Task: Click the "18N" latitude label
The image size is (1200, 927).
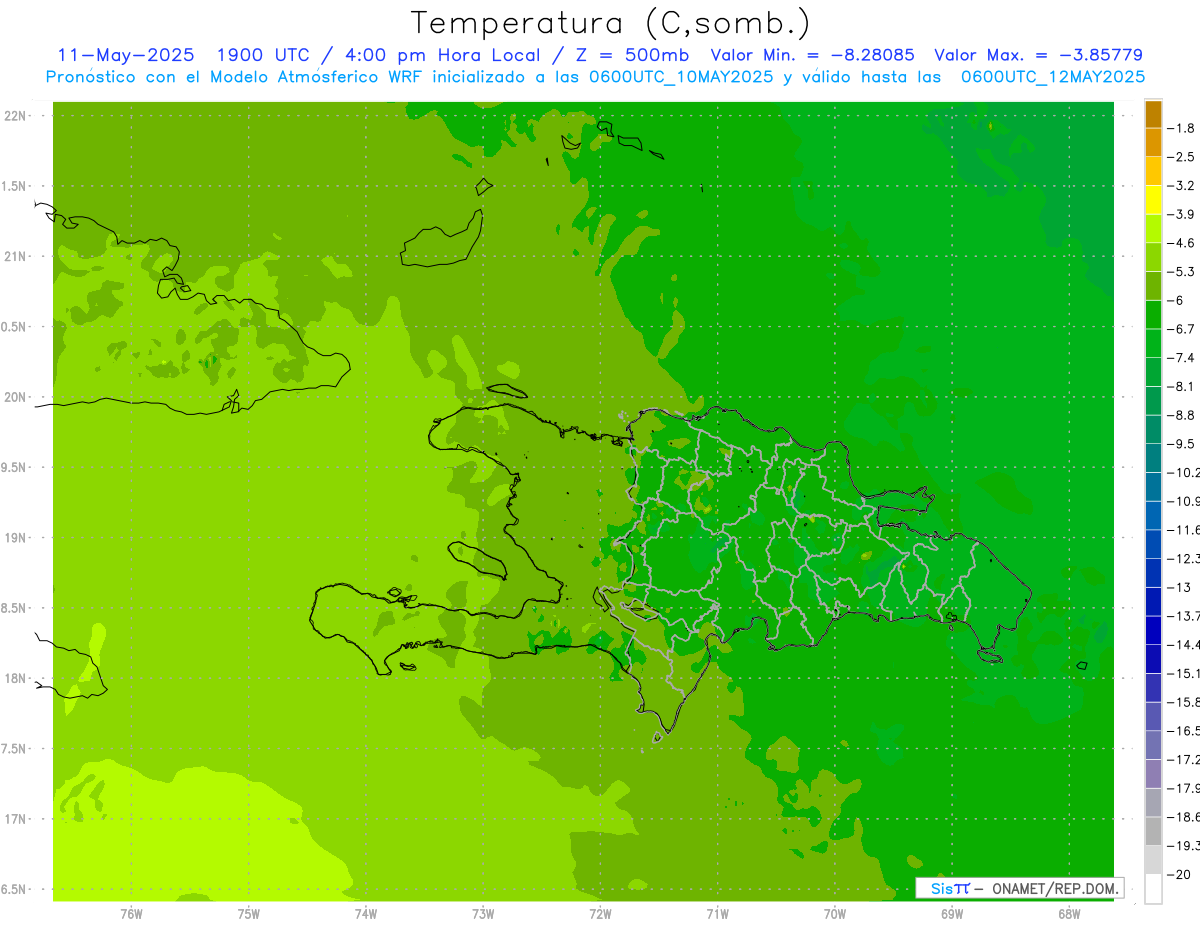Action: coord(14,678)
